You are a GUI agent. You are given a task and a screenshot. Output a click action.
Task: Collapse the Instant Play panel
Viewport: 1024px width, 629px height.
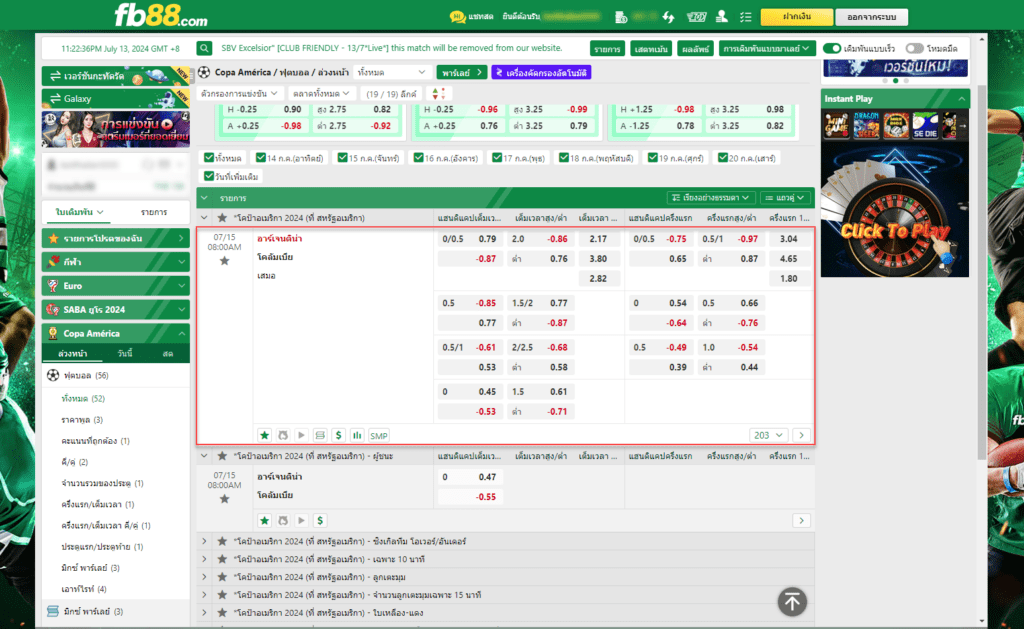(961, 99)
